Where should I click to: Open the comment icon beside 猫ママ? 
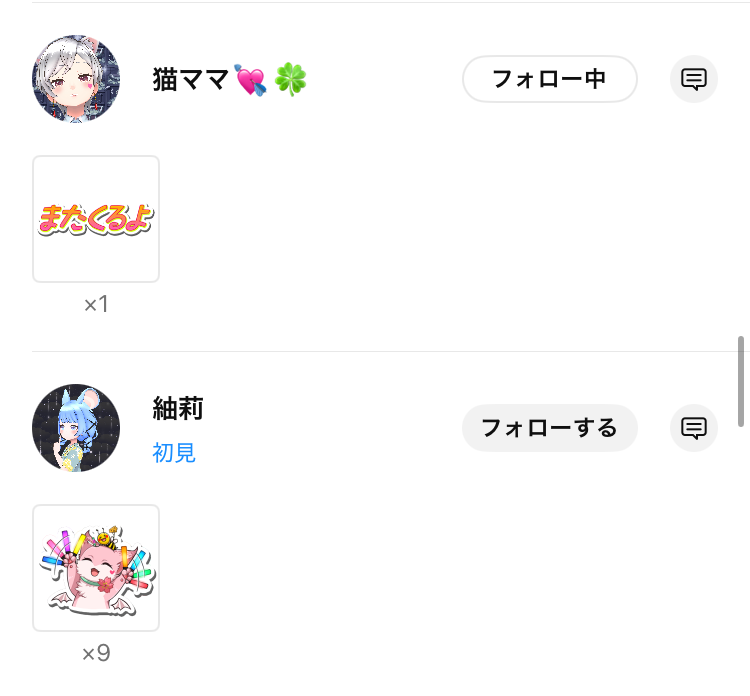[694, 79]
